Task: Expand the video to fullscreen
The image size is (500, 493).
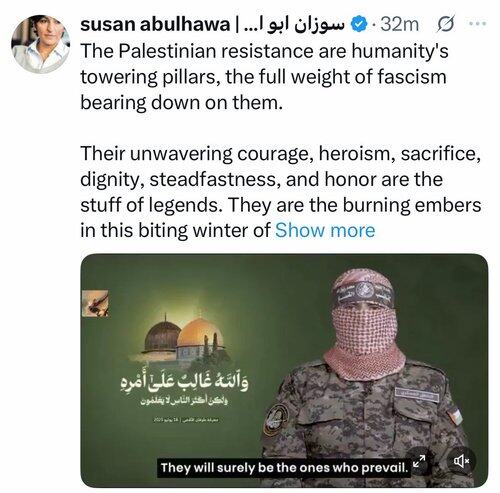Action: 419,461
